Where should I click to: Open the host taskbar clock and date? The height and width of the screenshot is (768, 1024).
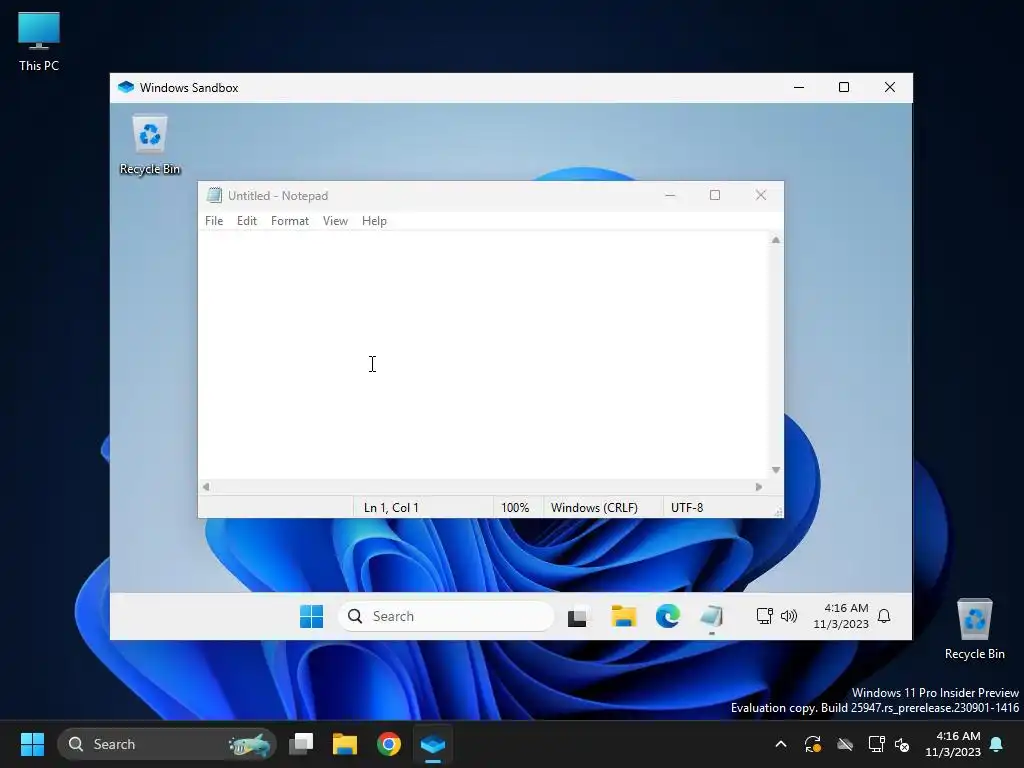coord(953,744)
